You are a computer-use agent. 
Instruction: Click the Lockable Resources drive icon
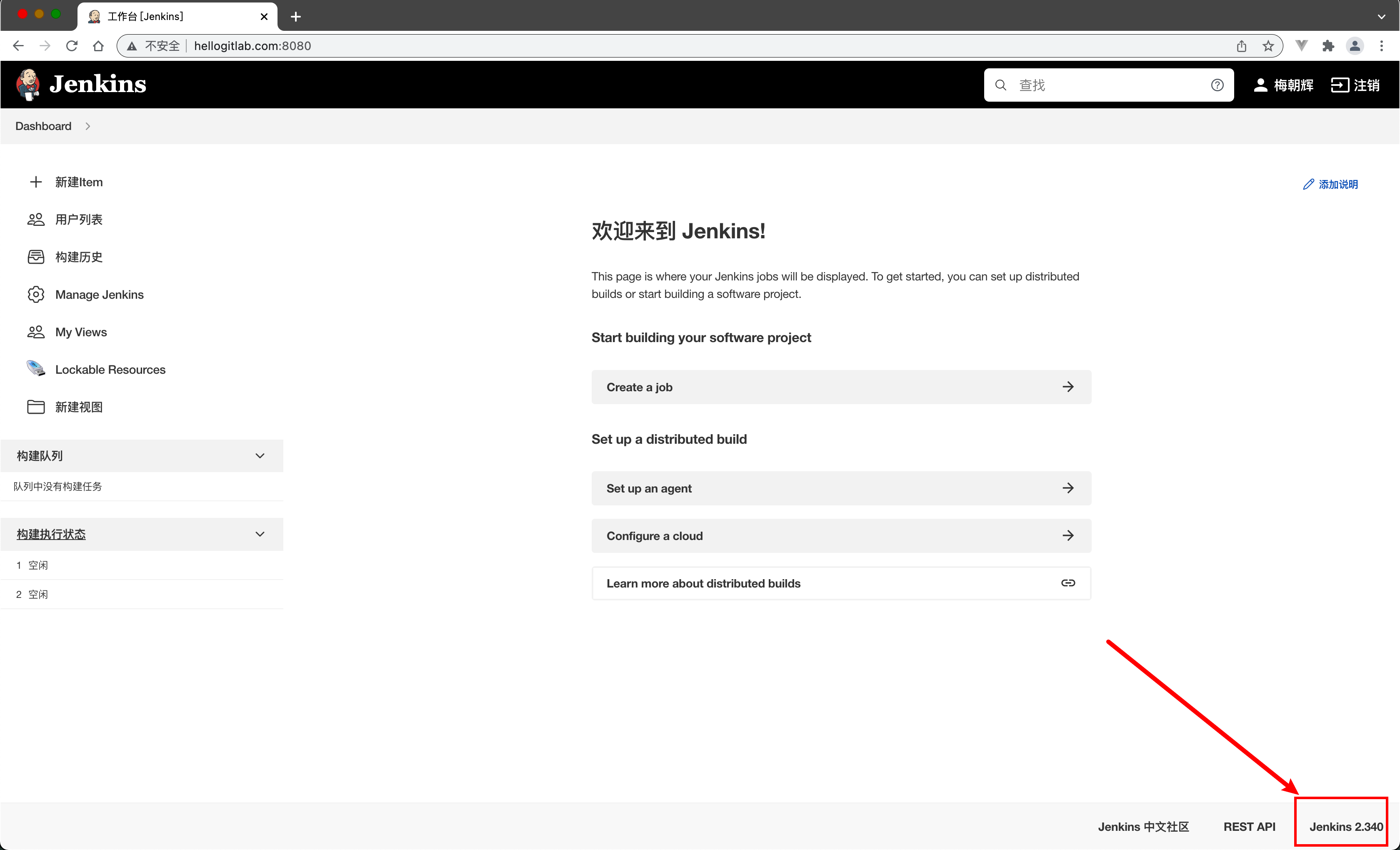pos(36,369)
